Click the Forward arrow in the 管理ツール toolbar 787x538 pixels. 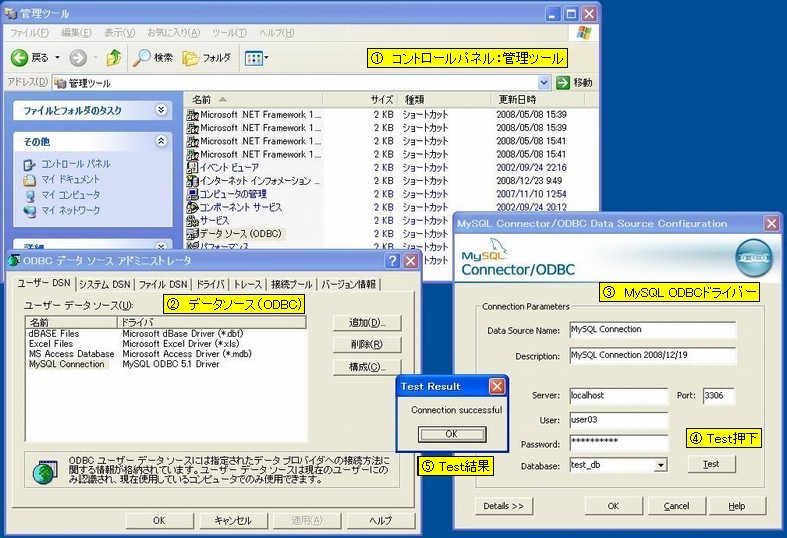pos(78,58)
